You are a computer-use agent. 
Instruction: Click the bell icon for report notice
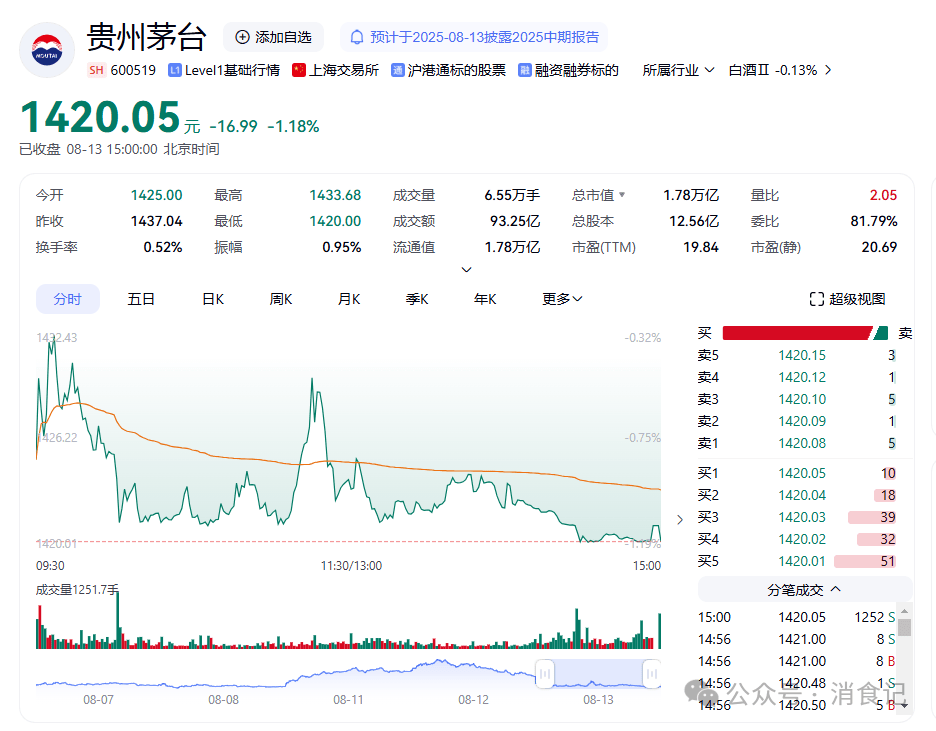(356, 37)
